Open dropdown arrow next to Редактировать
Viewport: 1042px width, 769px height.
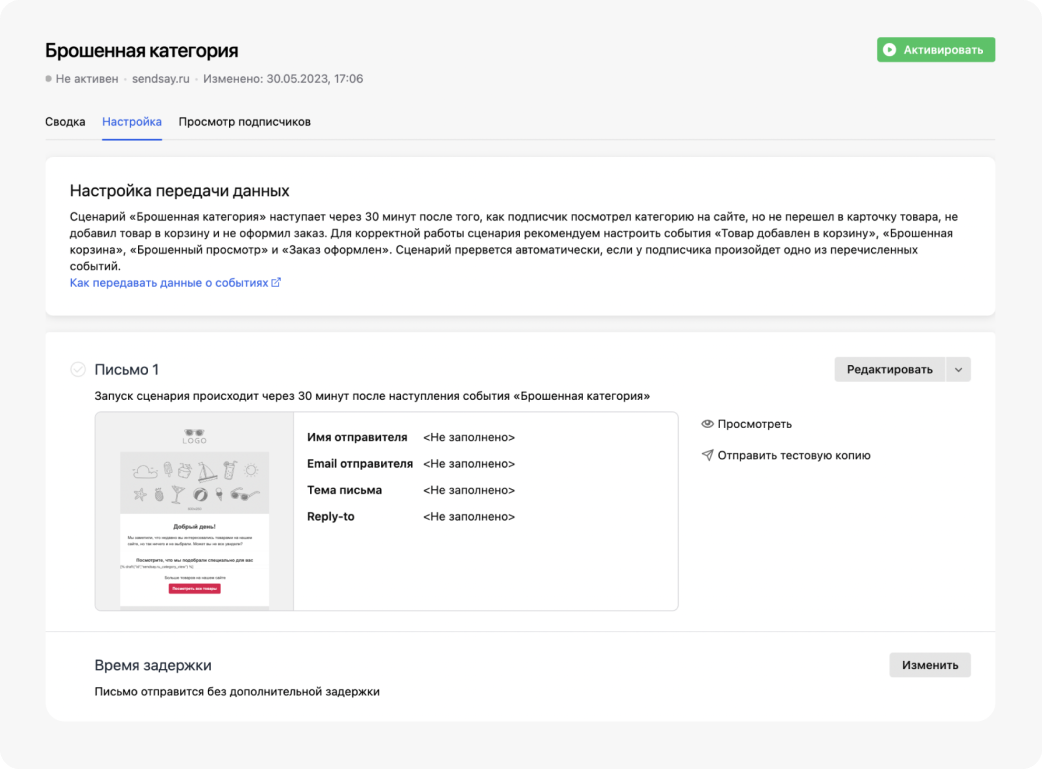tap(958, 370)
